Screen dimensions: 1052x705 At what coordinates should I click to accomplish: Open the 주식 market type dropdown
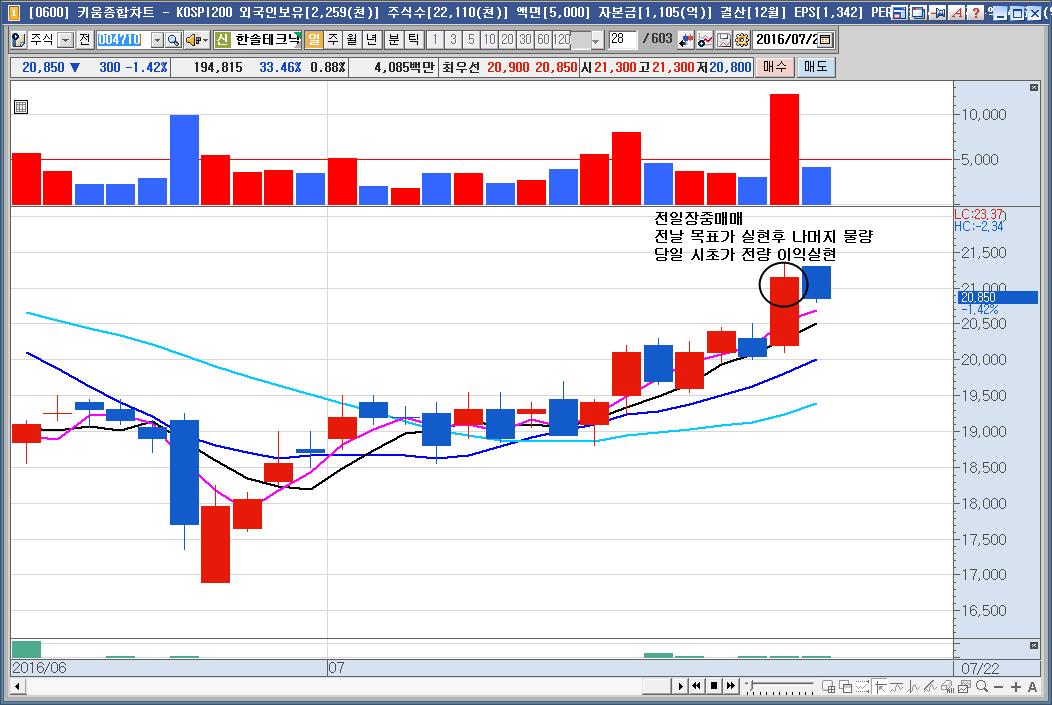65,40
